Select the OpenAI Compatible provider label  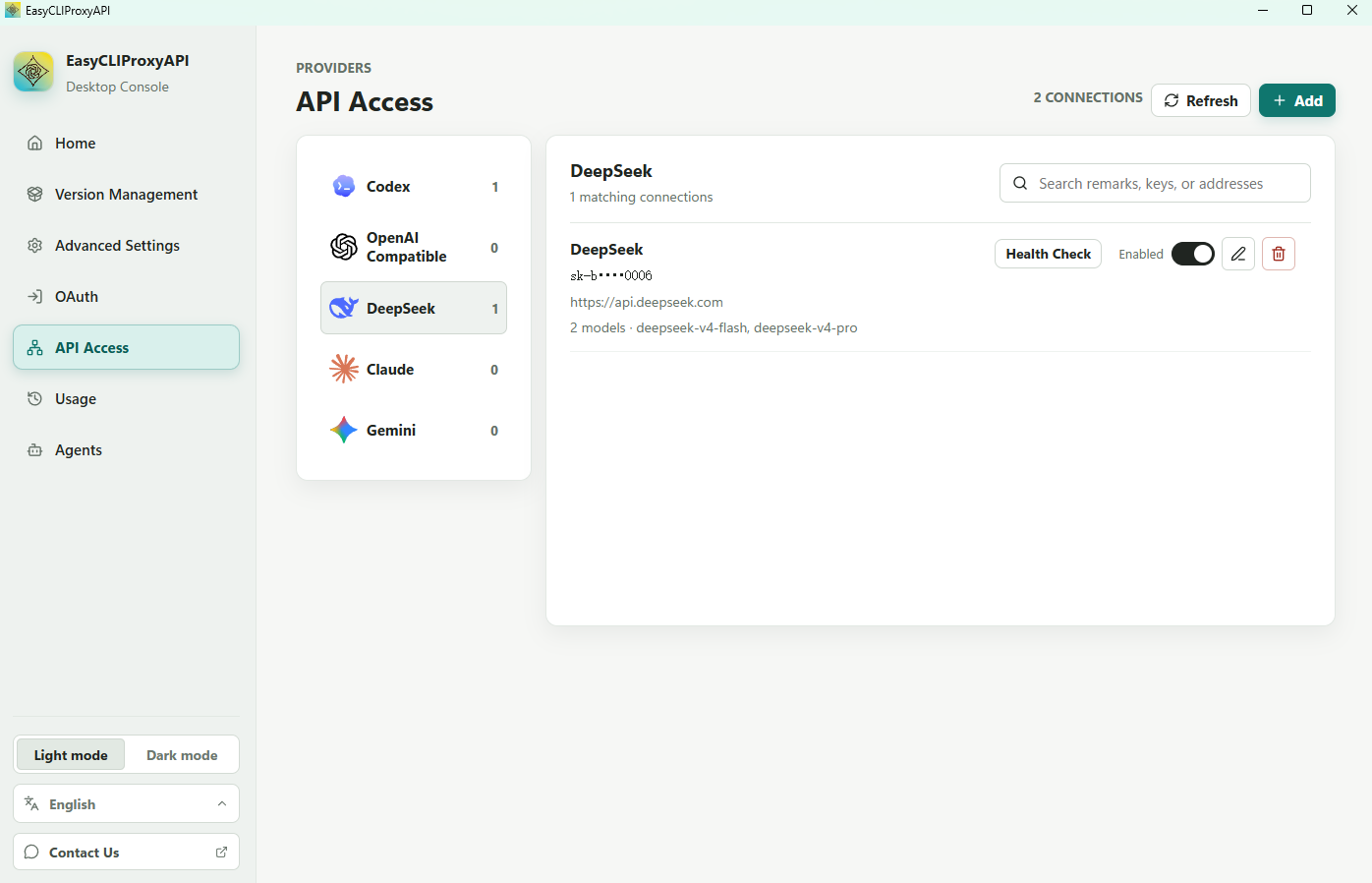tap(406, 247)
